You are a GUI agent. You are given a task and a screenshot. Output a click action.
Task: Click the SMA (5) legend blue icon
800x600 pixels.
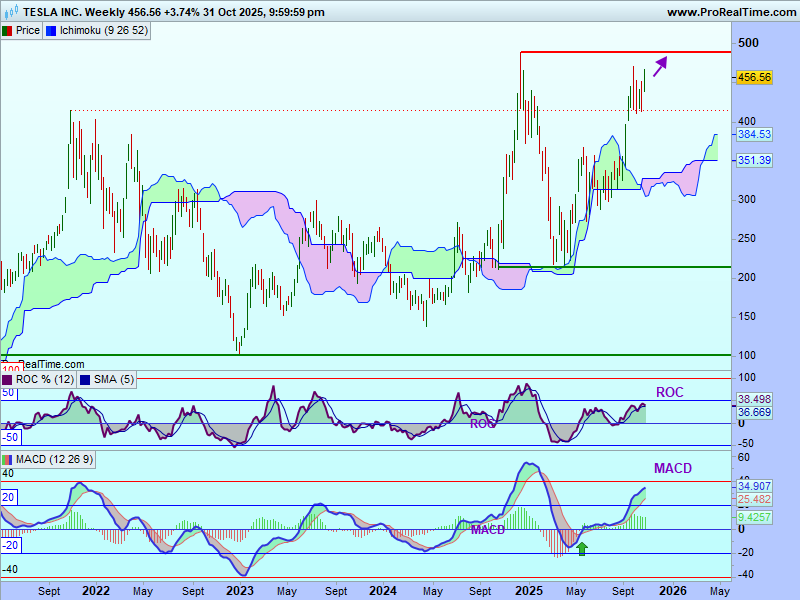click(x=84, y=379)
